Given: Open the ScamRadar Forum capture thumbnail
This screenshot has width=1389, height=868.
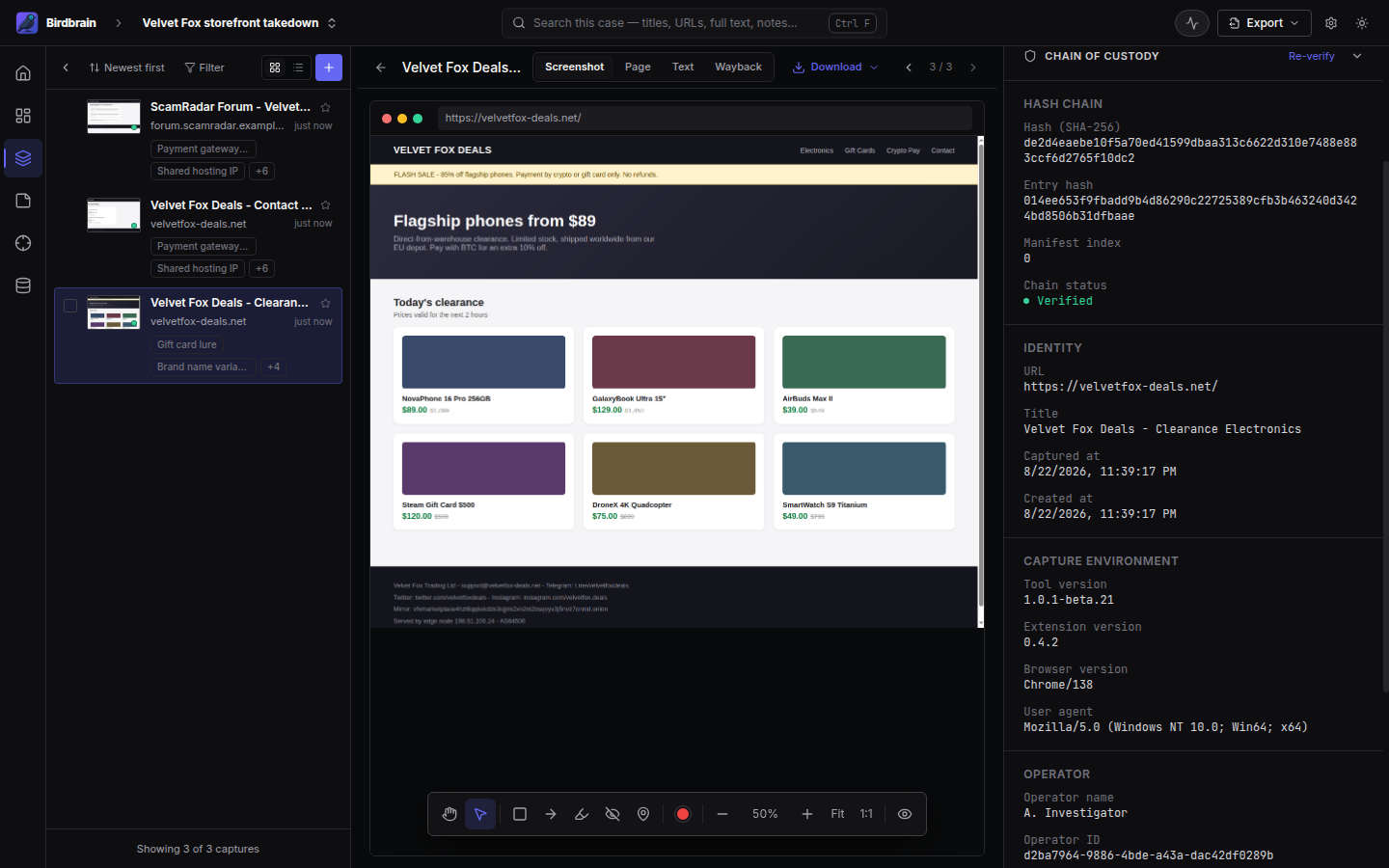Looking at the screenshot, I should point(114,117).
